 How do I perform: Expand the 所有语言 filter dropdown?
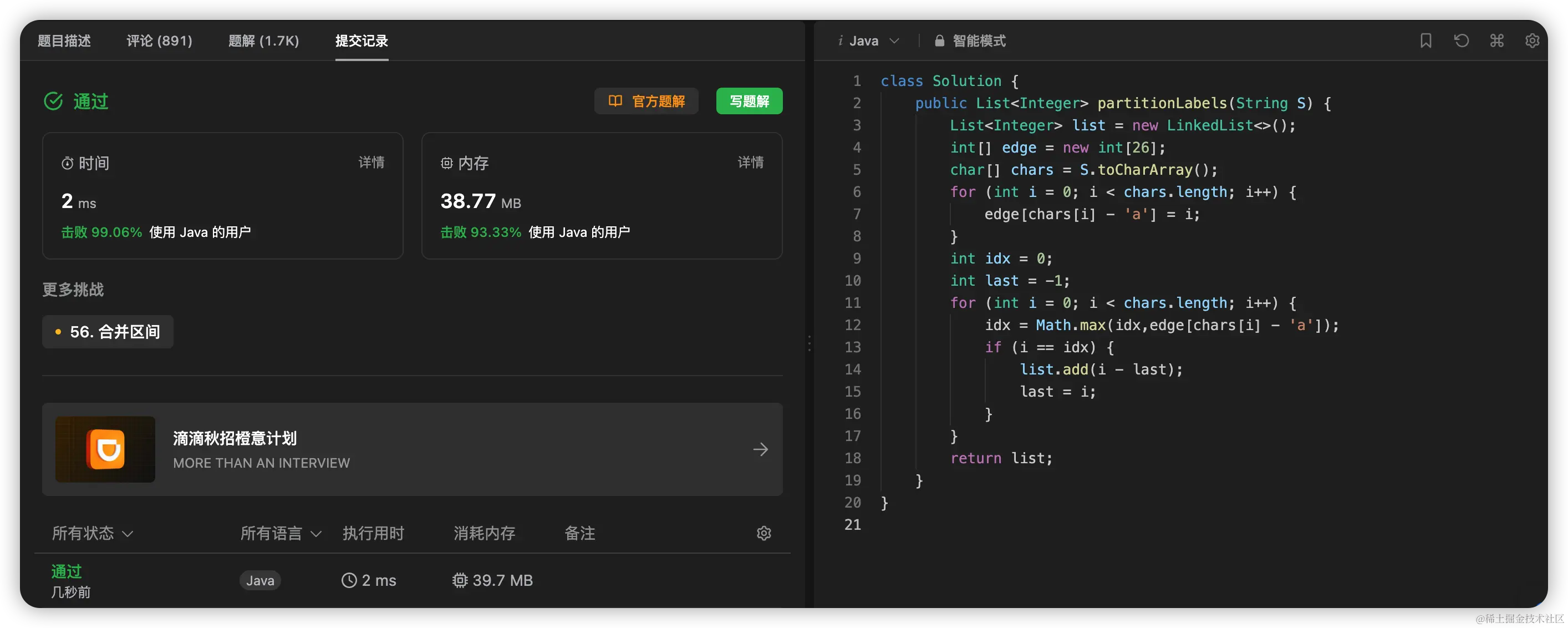pyautogui.click(x=281, y=534)
